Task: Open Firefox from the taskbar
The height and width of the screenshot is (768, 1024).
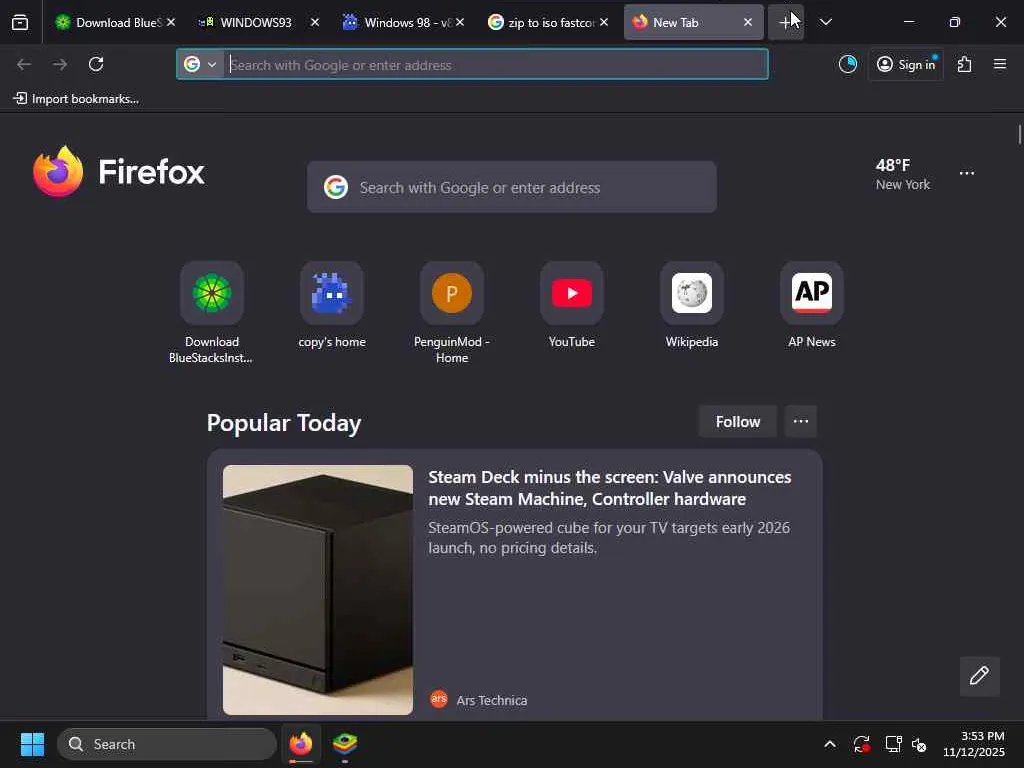Action: [x=301, y=744]
